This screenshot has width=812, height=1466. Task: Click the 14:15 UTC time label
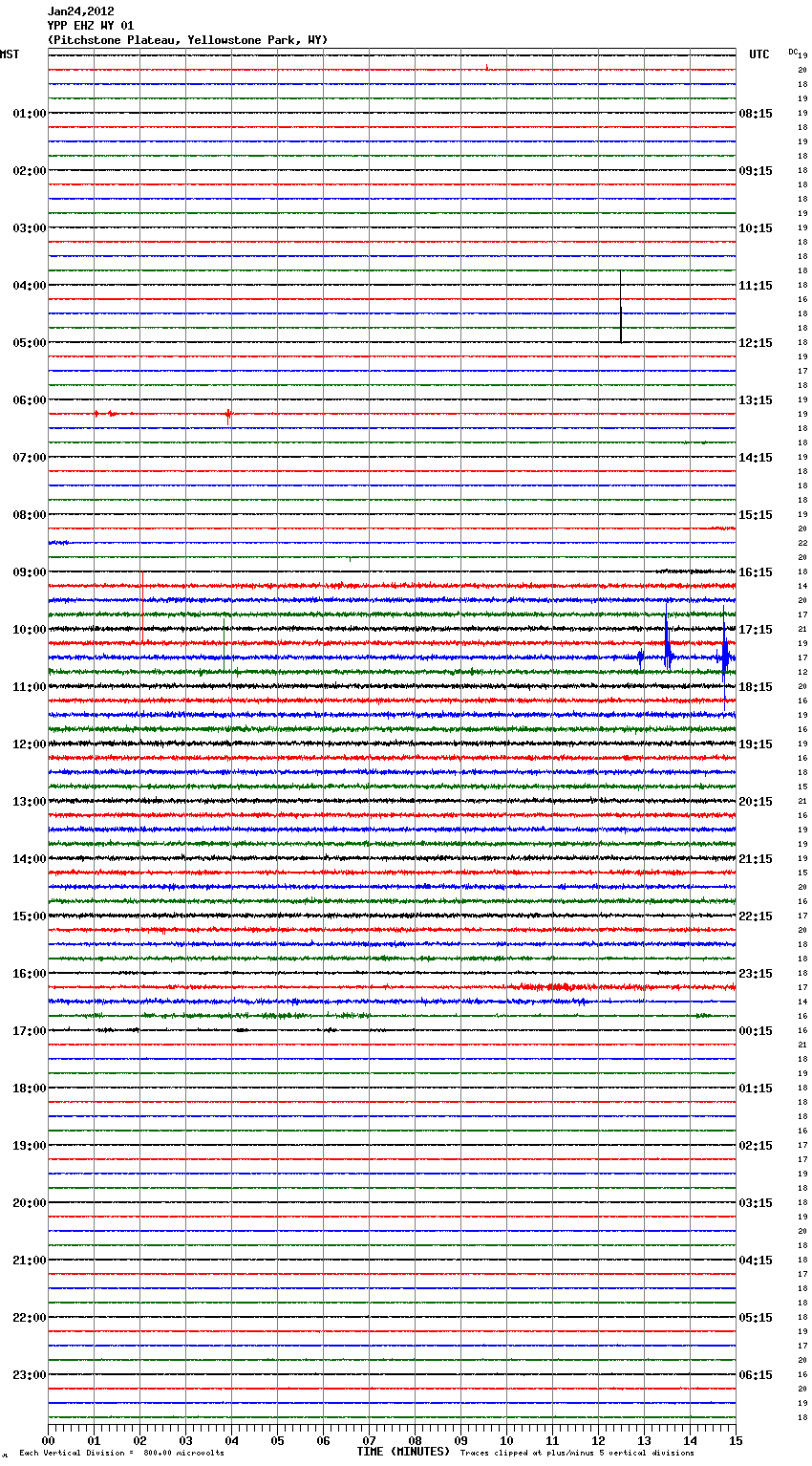click(x=756, y=458)
